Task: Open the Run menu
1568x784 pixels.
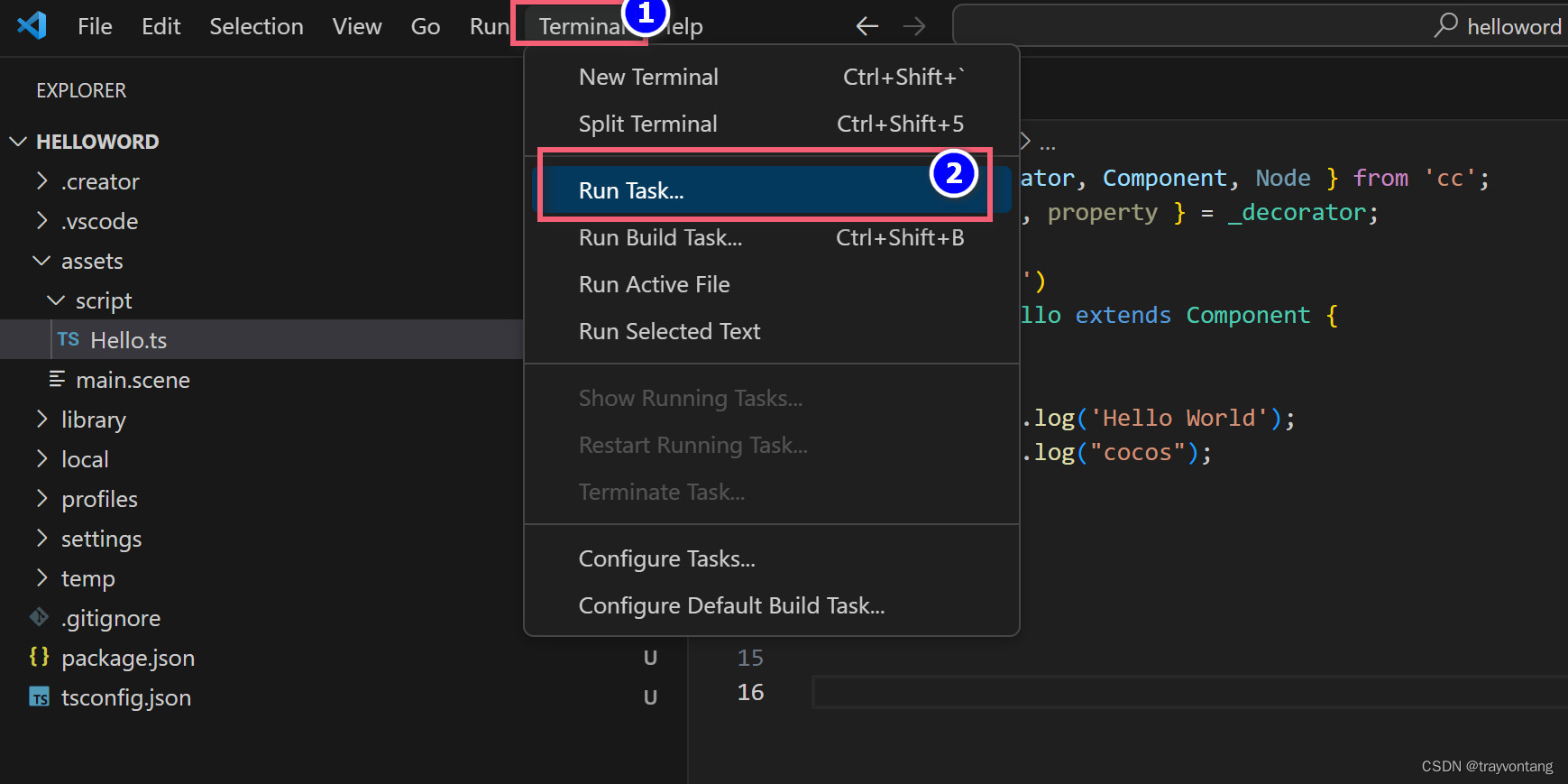Action: (490, 26)
